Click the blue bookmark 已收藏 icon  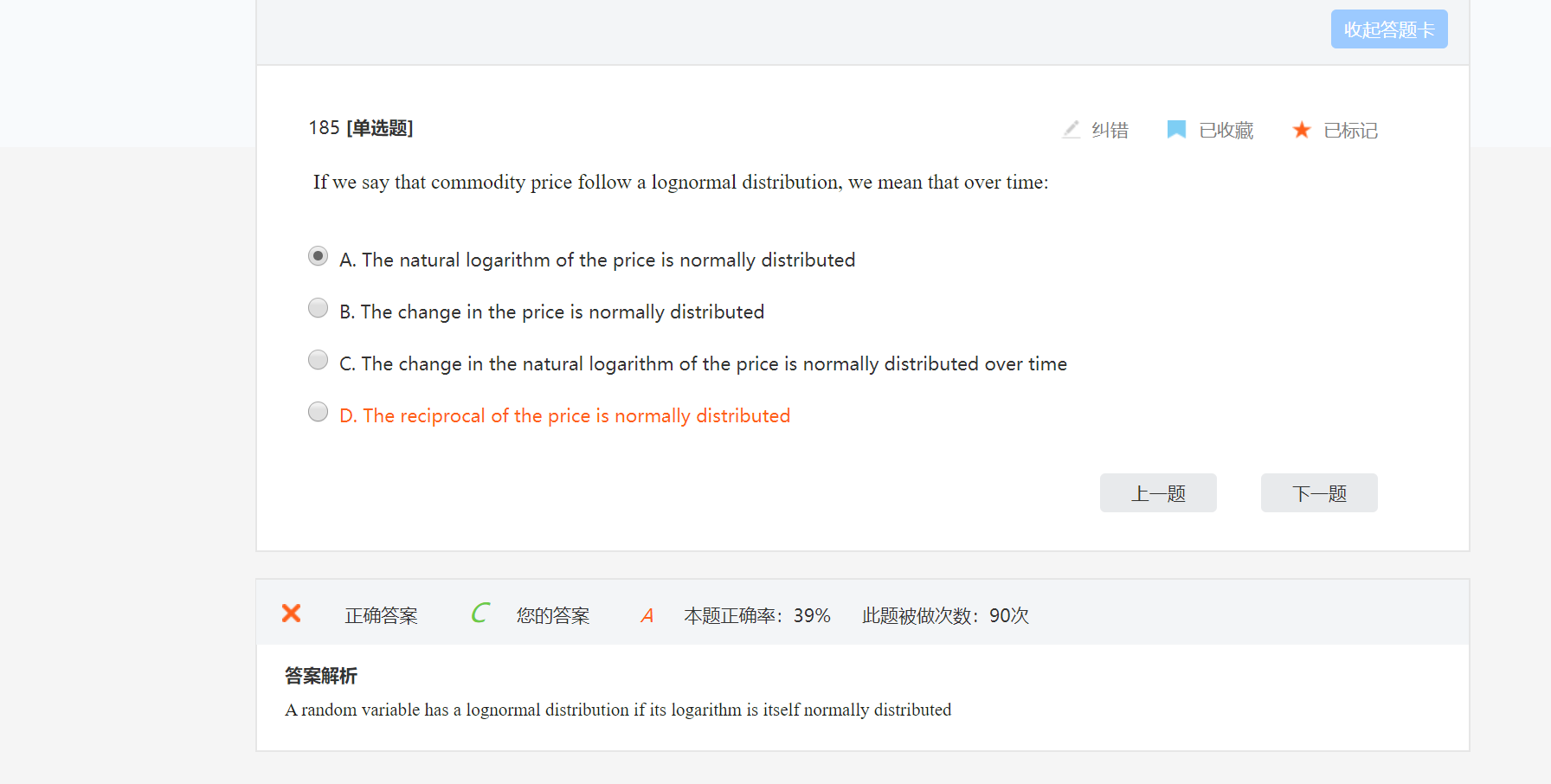point(1176,130)
